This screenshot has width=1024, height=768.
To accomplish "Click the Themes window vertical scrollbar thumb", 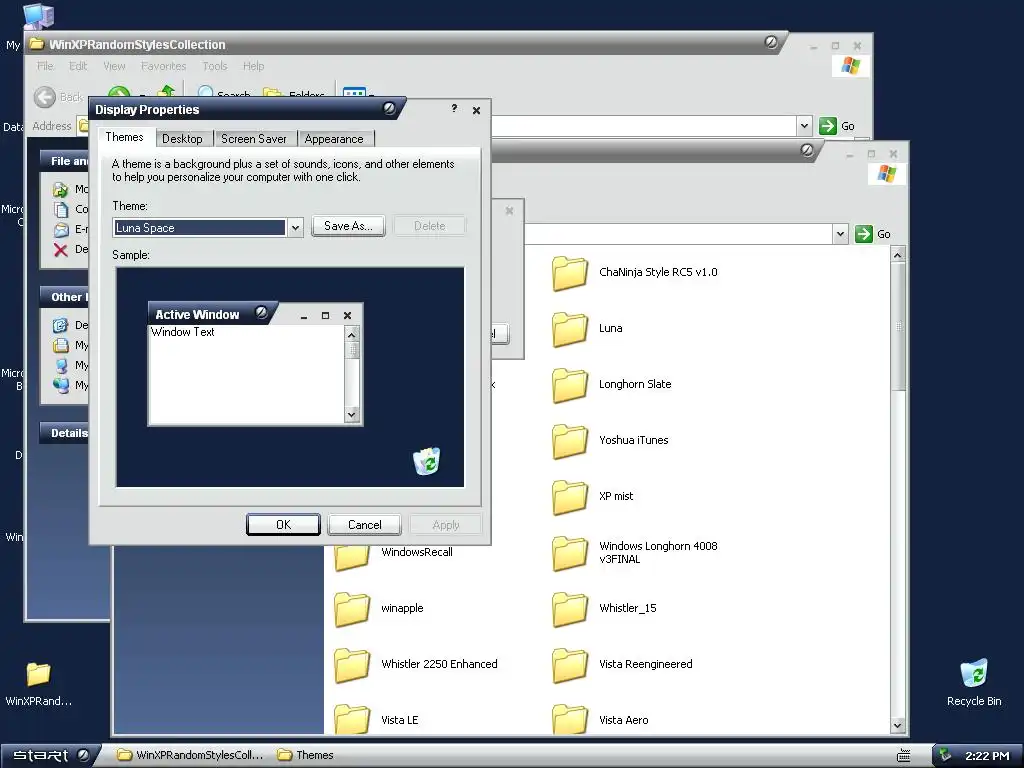I will 898,327.
